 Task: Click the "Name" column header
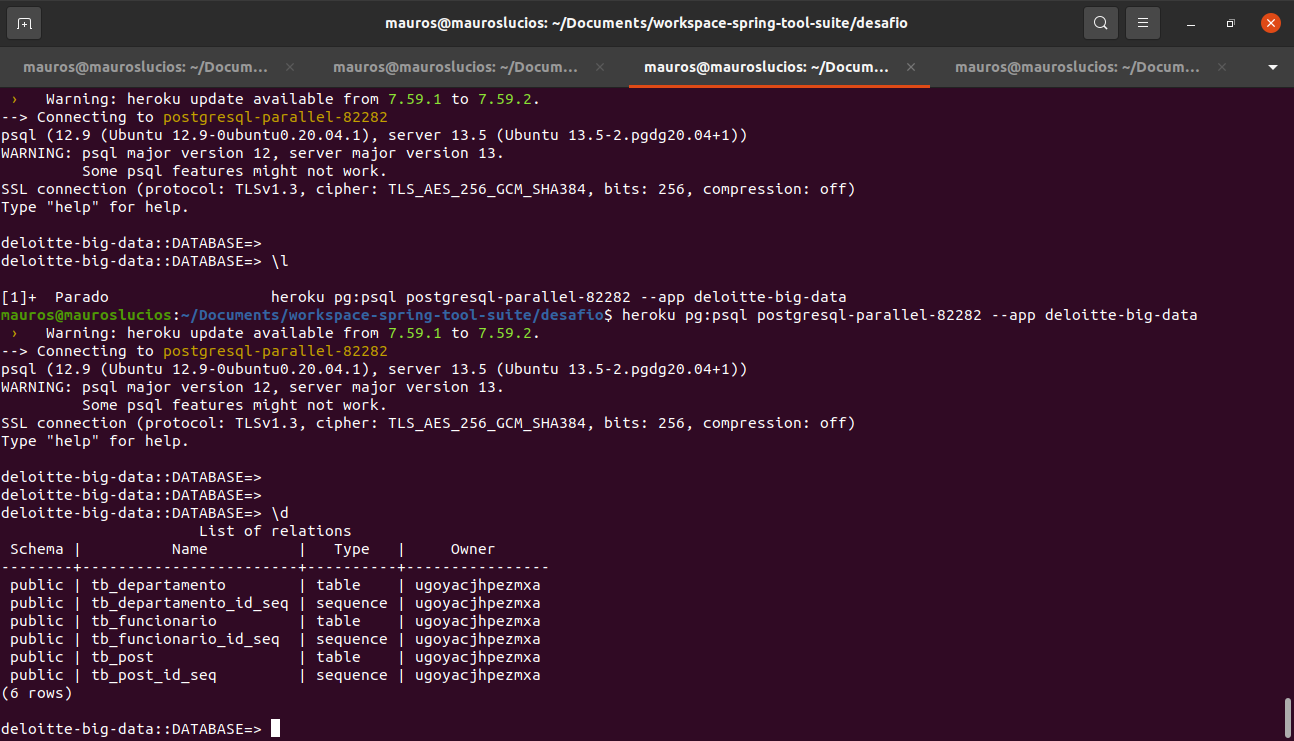[190, 549]
